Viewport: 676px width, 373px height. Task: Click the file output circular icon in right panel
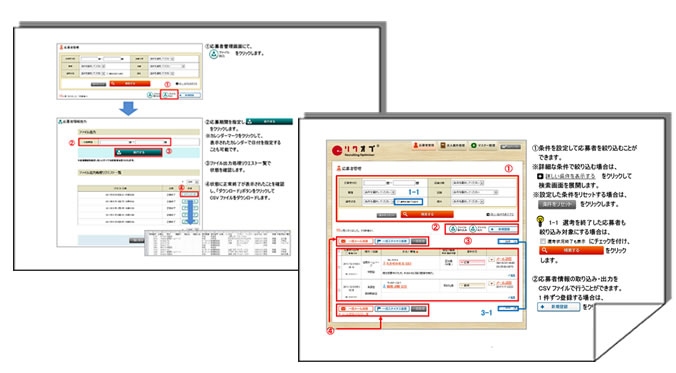473,229
